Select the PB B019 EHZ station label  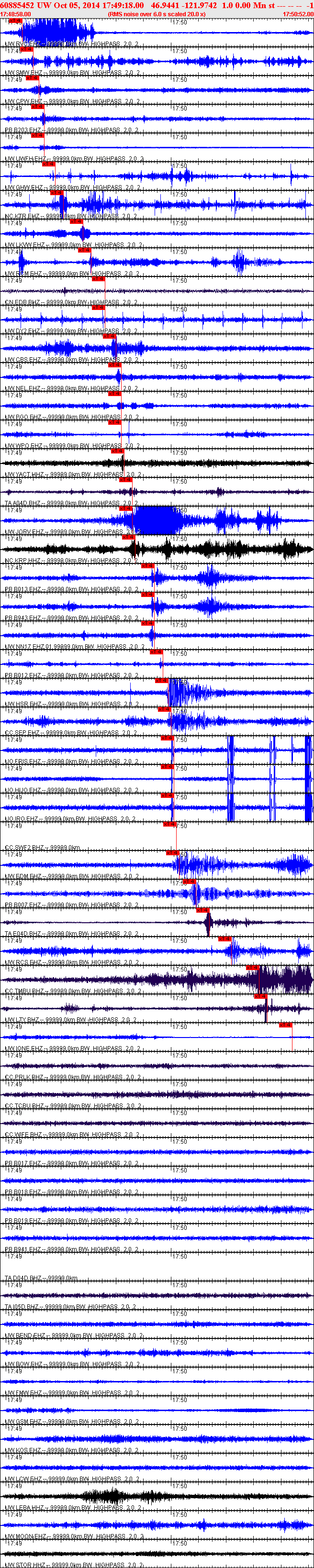(x=72, y=1220)
